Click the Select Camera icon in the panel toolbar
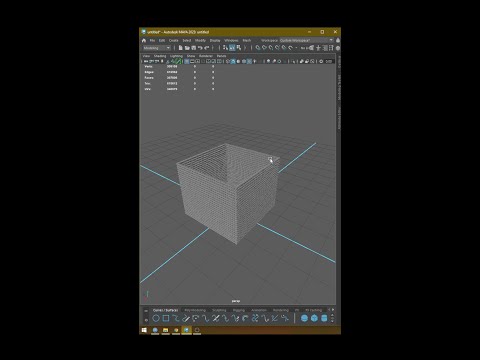Screen dimensions: 480x360 146,62
